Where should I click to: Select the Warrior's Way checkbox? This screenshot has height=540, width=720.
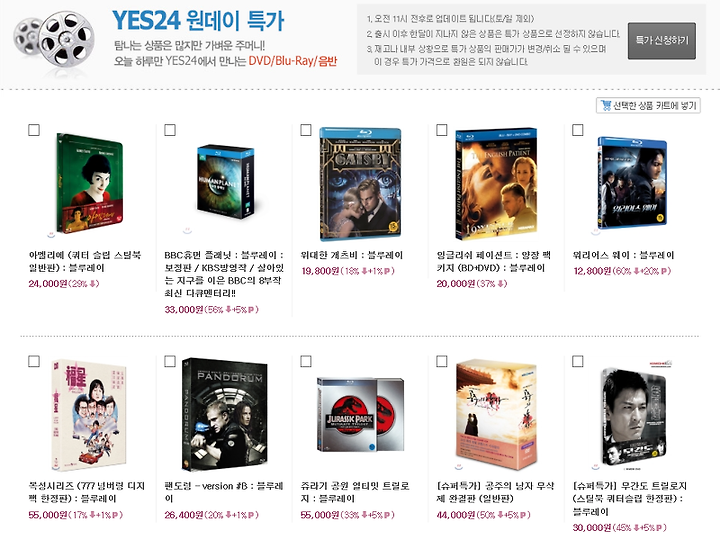pos(578,130)
